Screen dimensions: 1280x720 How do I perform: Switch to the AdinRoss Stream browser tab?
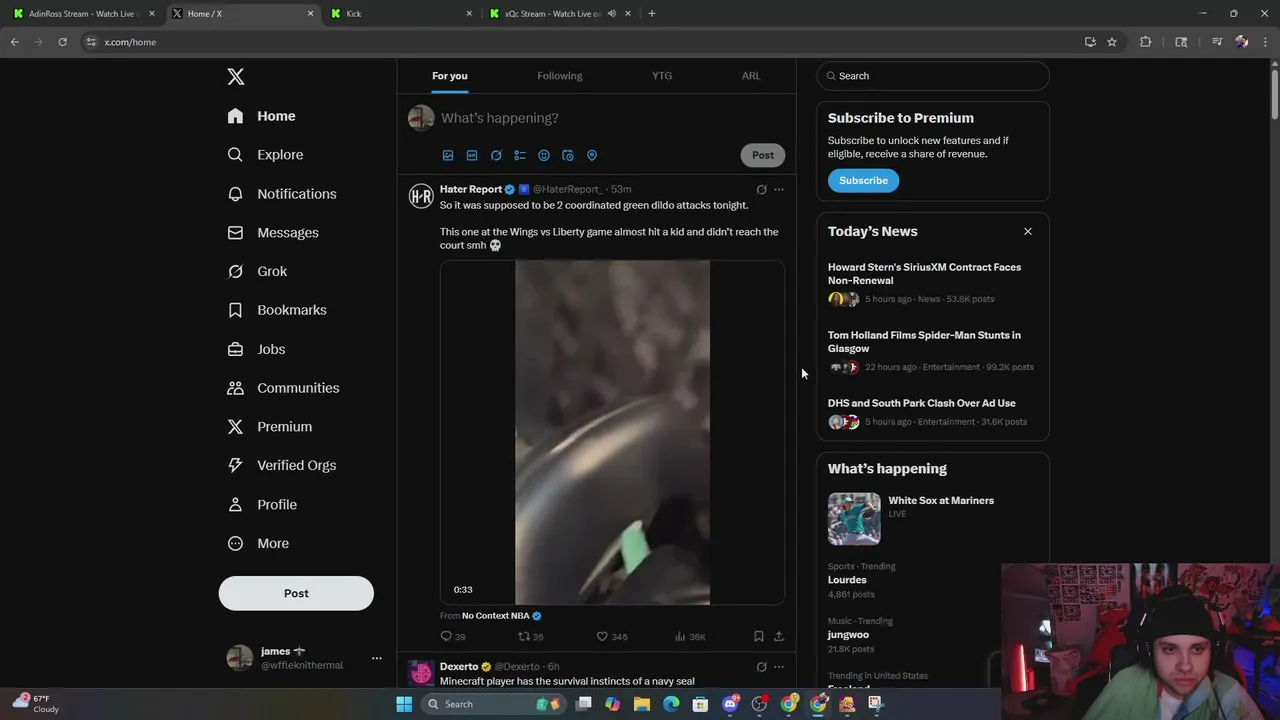tap(85, 14)
